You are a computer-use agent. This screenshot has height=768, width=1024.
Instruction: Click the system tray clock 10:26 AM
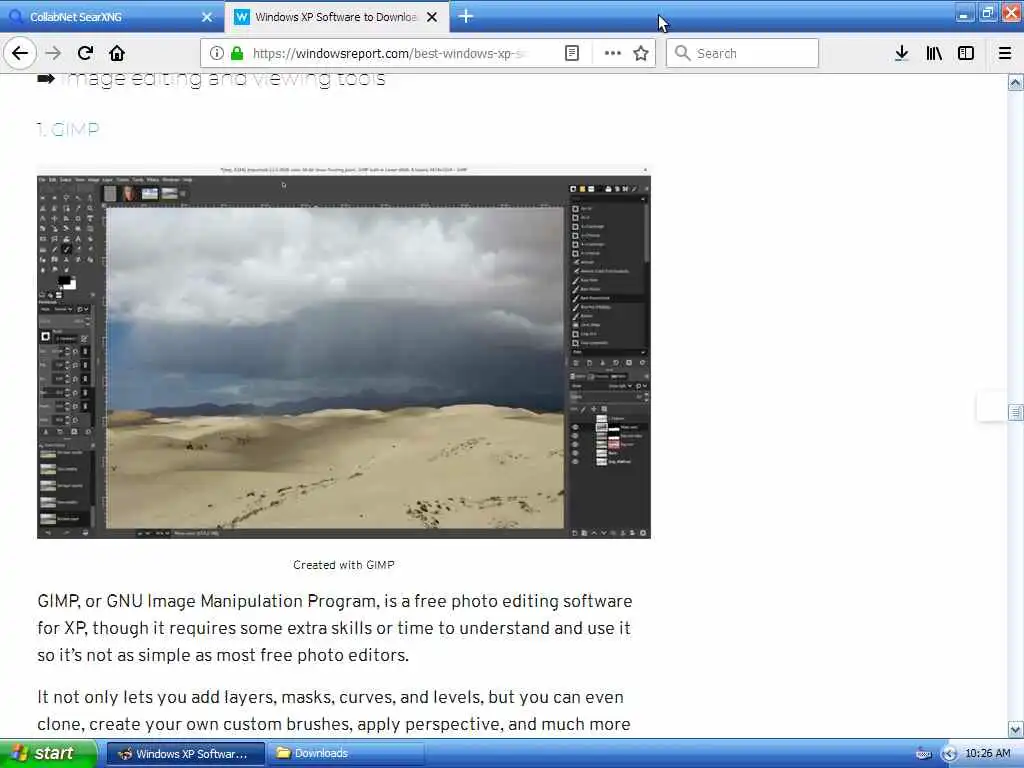pos(987,754)
